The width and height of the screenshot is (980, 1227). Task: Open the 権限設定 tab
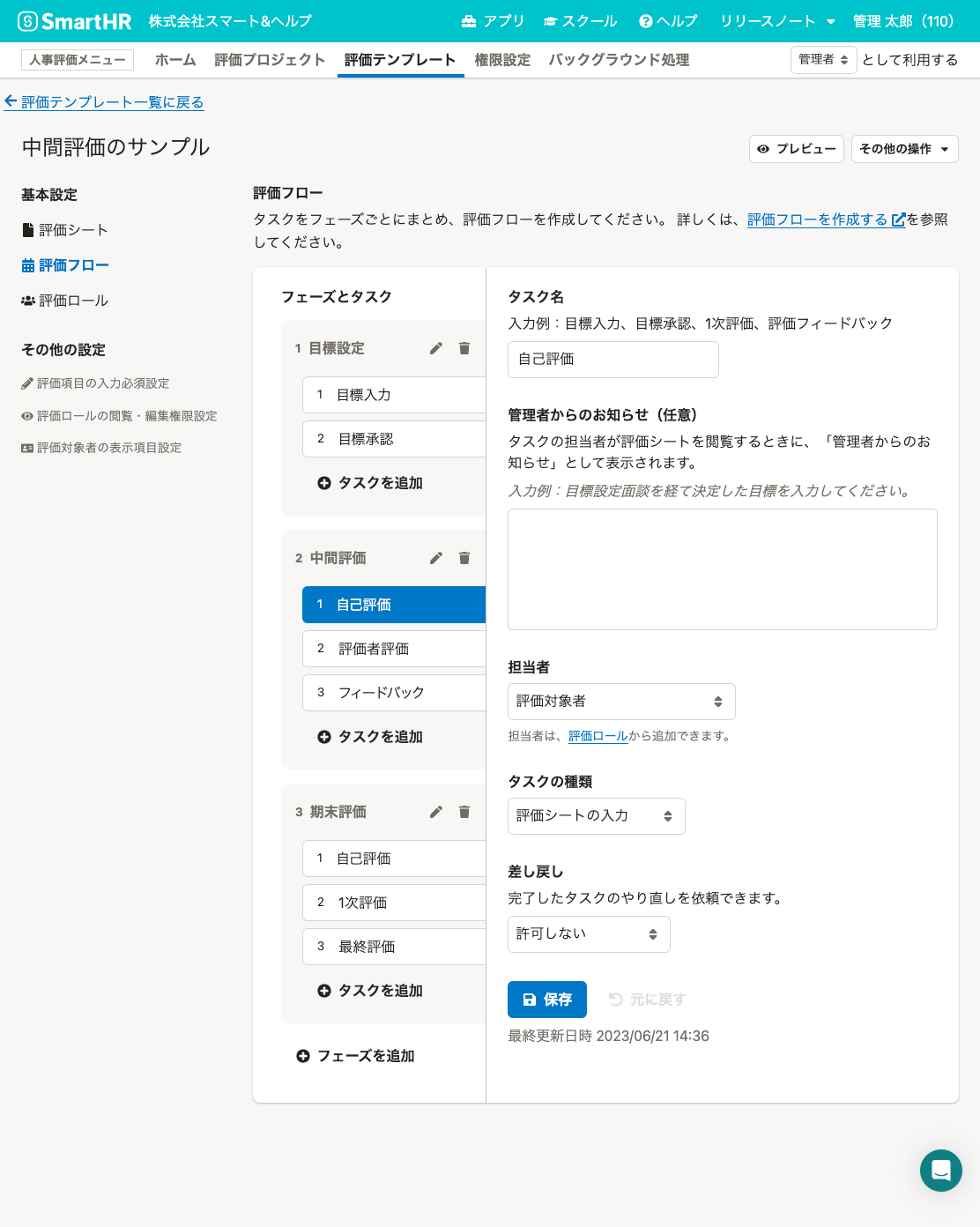tap(502, 60)
